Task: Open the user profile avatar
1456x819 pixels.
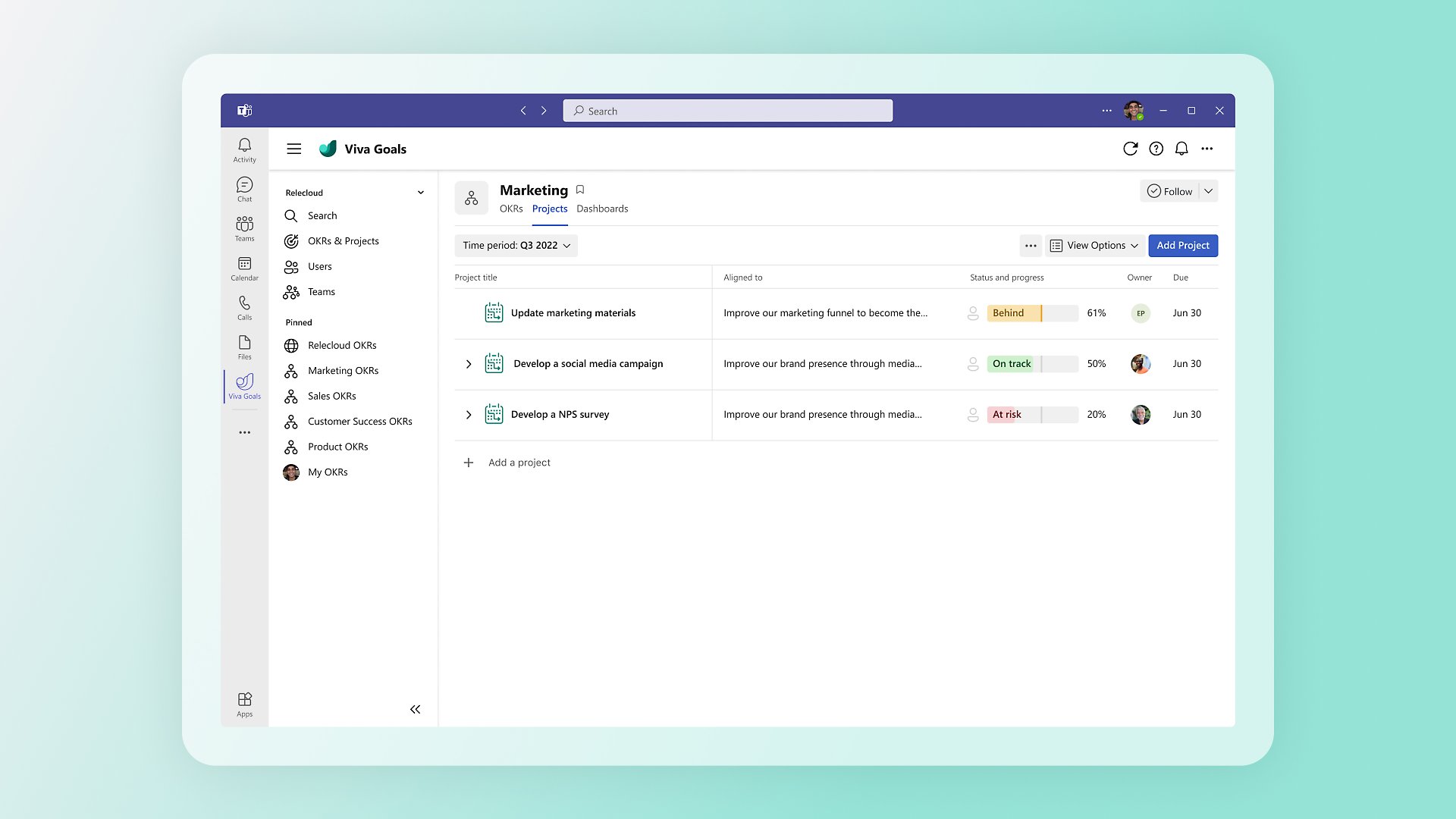Action: 1134,111
